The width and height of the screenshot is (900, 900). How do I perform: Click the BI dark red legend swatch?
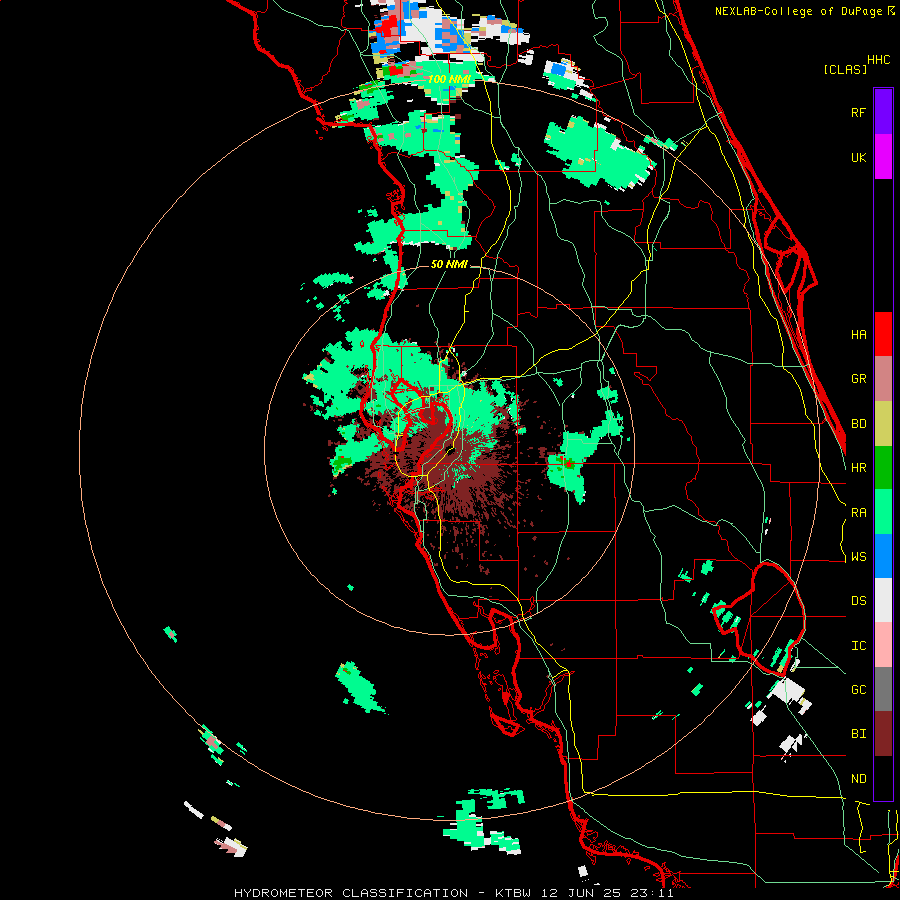pyautogui.click(x=883, y=734)
